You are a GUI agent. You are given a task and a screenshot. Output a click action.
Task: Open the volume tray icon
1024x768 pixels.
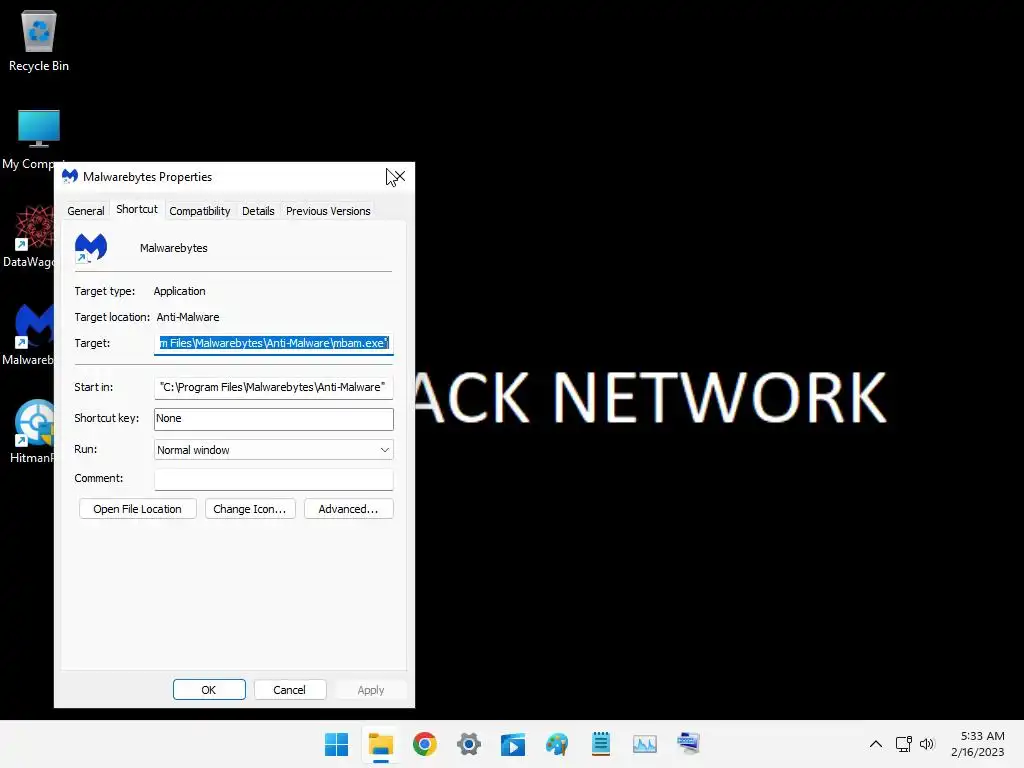[x=927, y=744]
